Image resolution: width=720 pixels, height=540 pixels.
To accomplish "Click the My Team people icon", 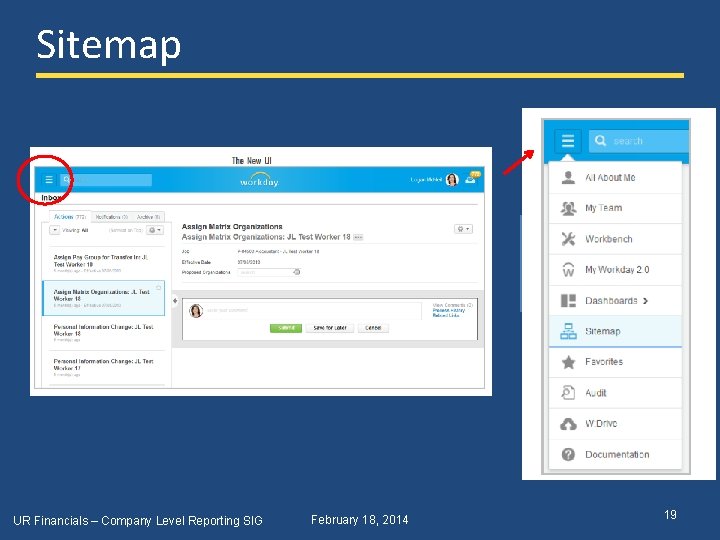I will pyautogui.click(x=568, y=208).
